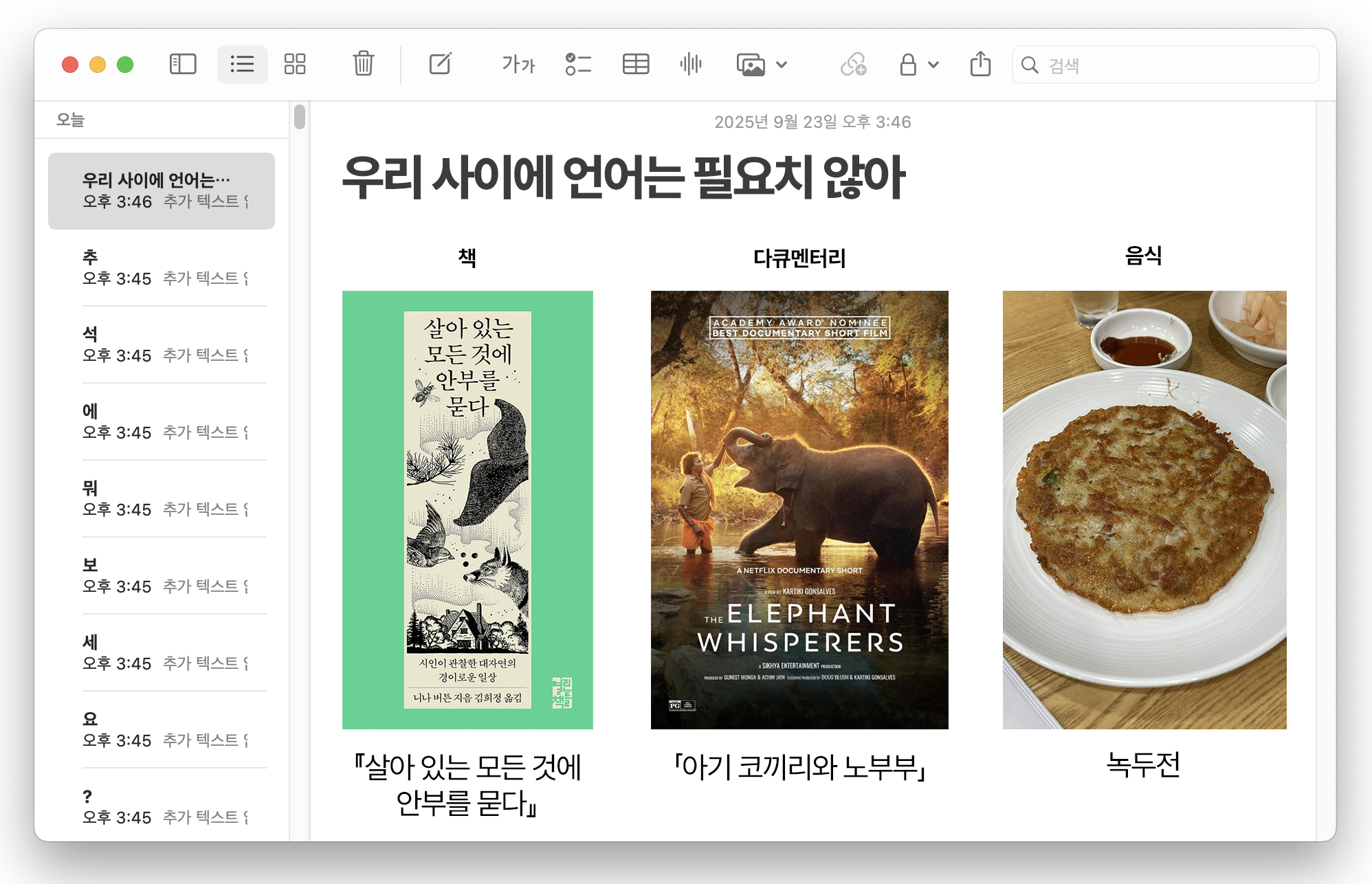The height and width of the screenshot is (884, 1372).
Task: Click the note list scrollbar
Action: [300, 116]
